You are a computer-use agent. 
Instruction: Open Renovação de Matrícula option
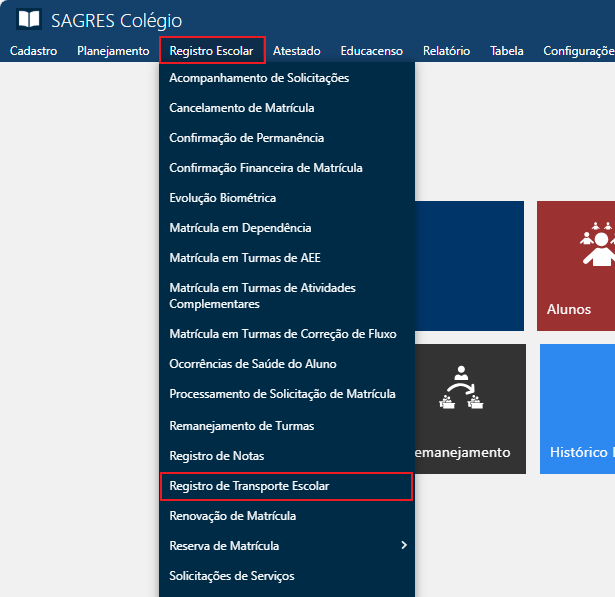coord(233,516)
